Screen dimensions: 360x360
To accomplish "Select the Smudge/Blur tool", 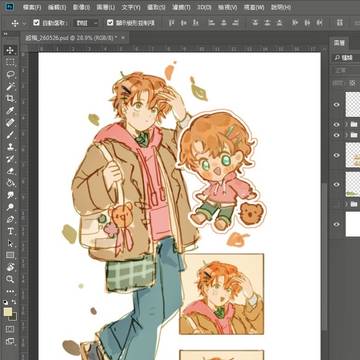I will [x=10, y=195].
